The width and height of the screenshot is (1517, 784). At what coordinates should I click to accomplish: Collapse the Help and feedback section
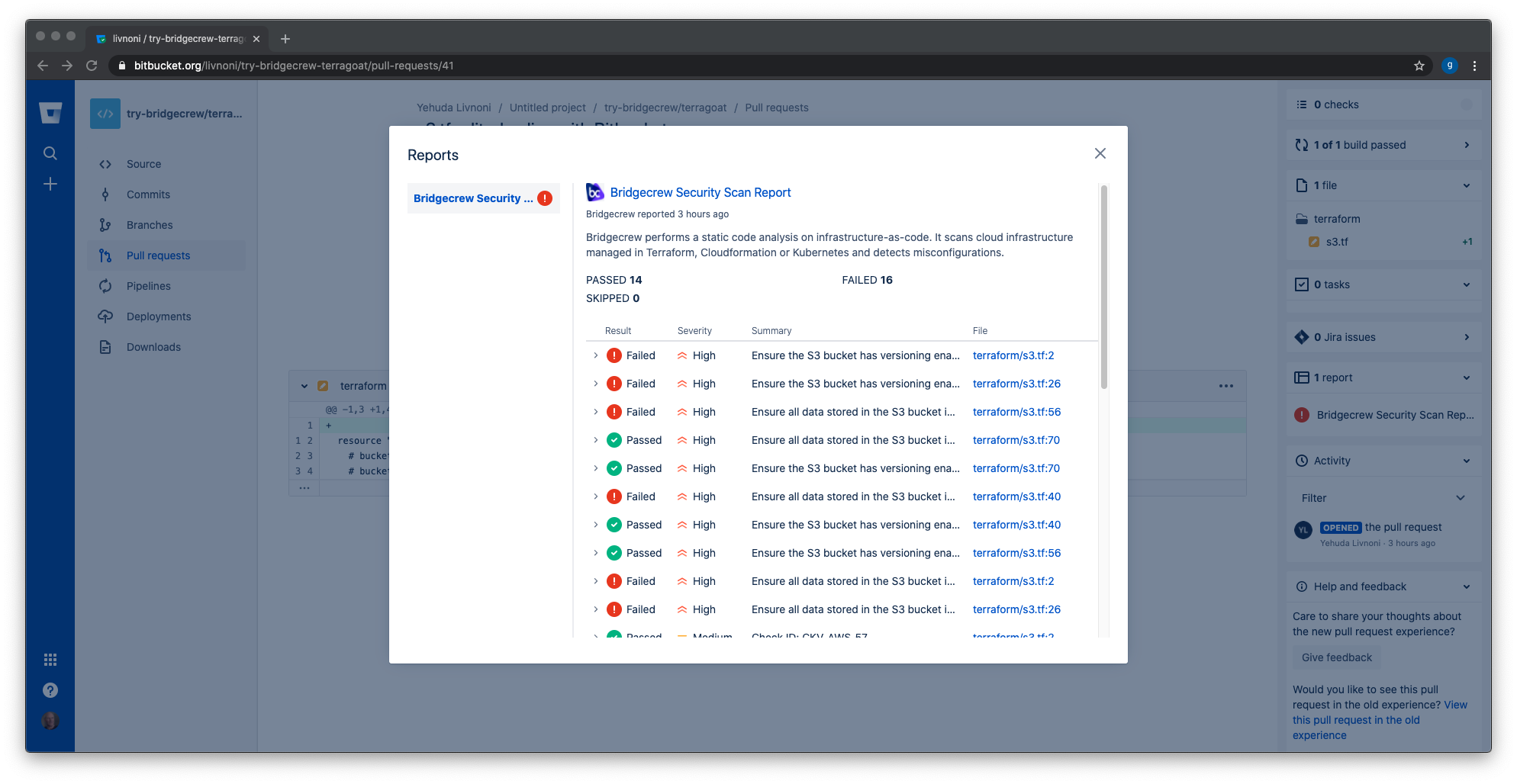point(1467,586)
